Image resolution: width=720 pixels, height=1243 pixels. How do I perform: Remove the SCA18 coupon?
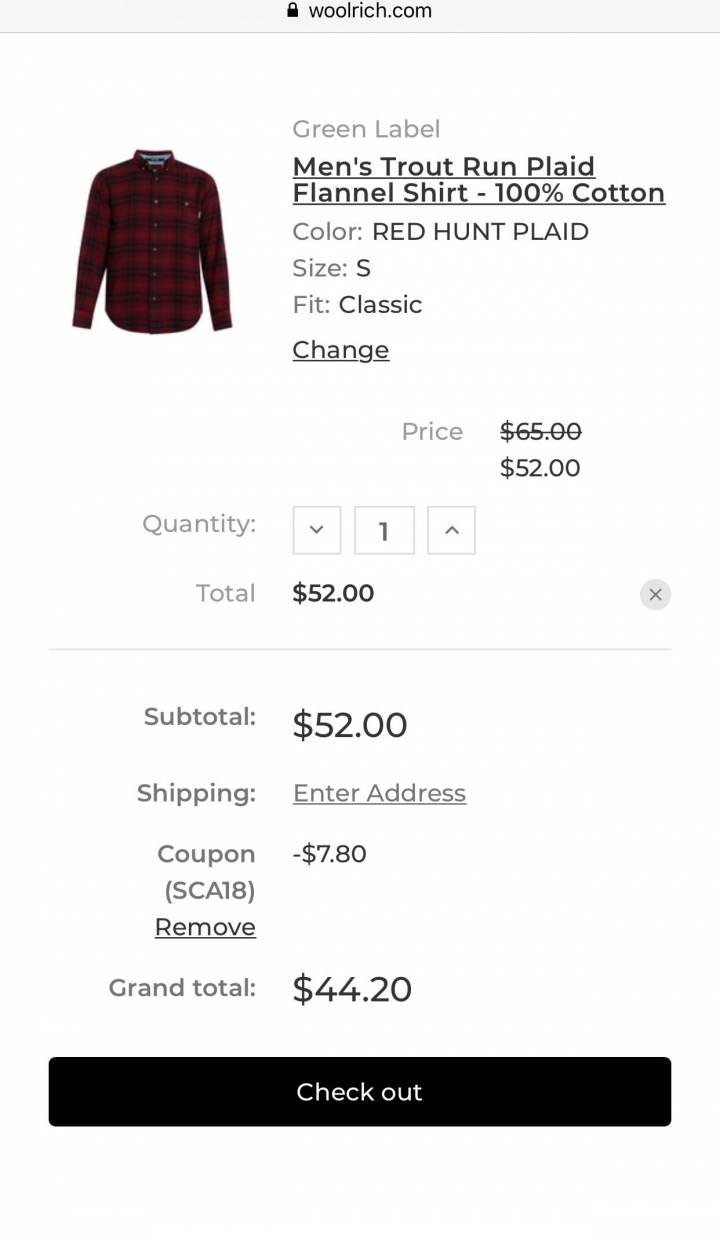(205, 927)
